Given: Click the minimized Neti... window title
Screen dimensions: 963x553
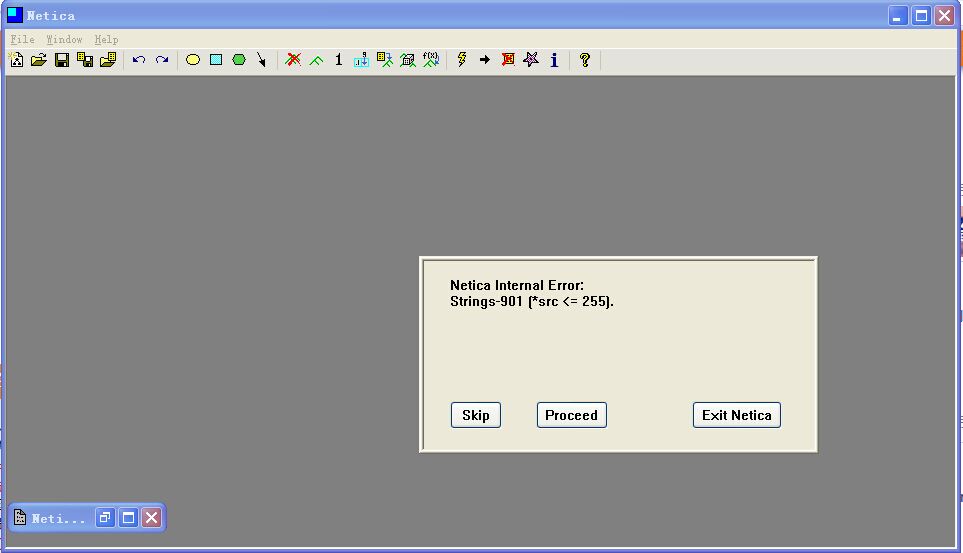Looking at the screenshot, I should (x=58, y=519).
